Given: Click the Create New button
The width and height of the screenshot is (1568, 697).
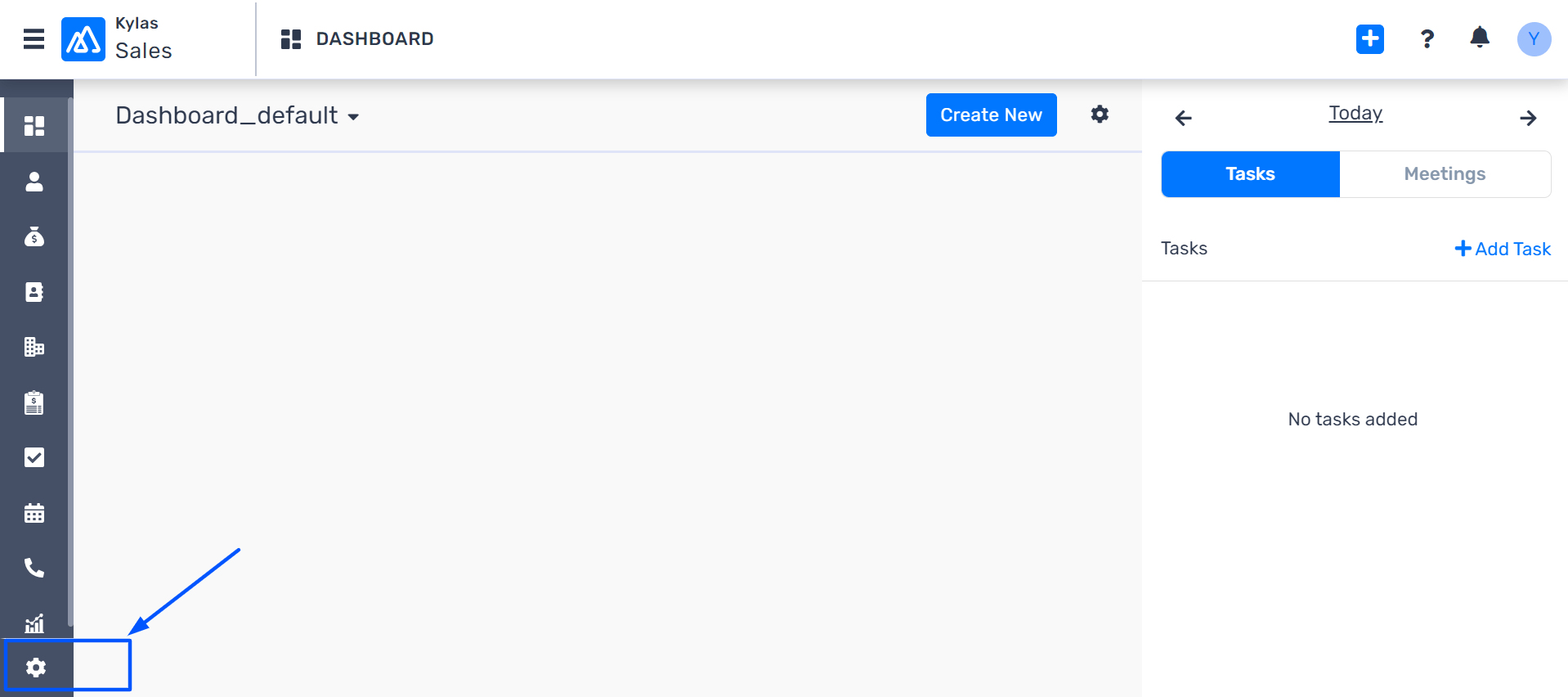Looking at the screenshot, I should click(991, 115).
